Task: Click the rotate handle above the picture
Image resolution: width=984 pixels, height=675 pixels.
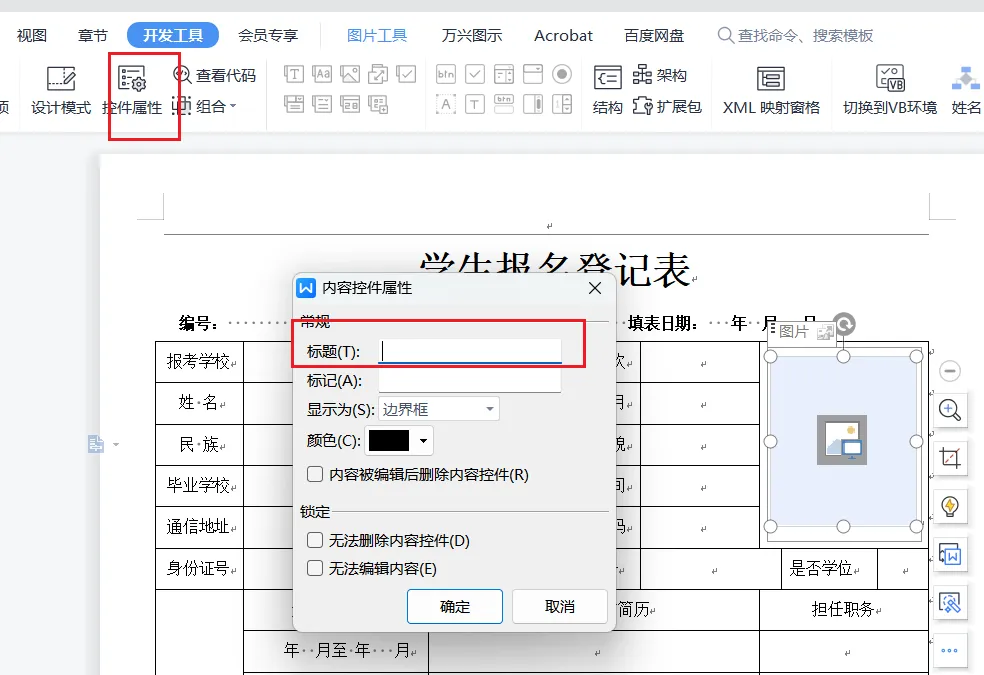Action: (845, 324)
